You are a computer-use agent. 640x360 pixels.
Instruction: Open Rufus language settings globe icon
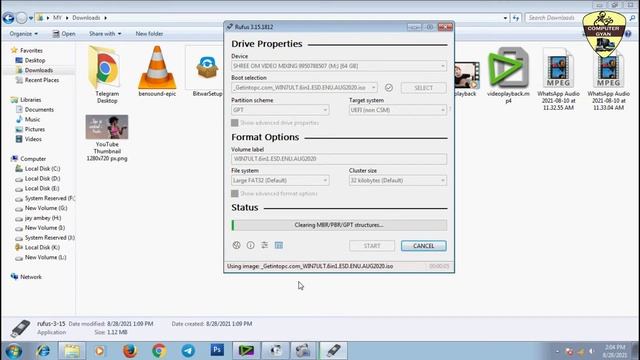[x=236, y=245]
